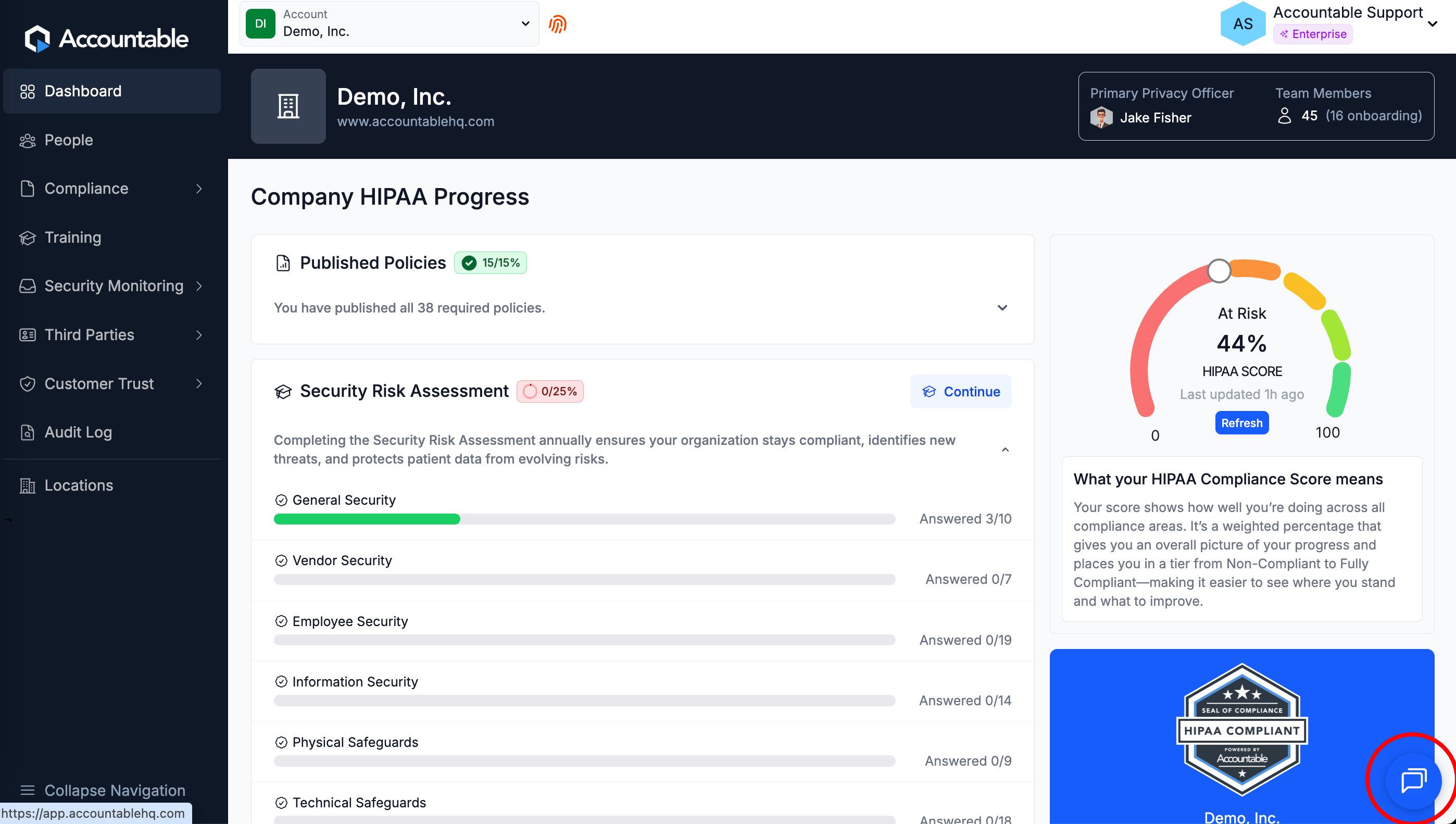This screenshot has height=824, width=1456.
Task: Click the HIPAA Compliant seal badge
Action: [x=1241, y=730]
